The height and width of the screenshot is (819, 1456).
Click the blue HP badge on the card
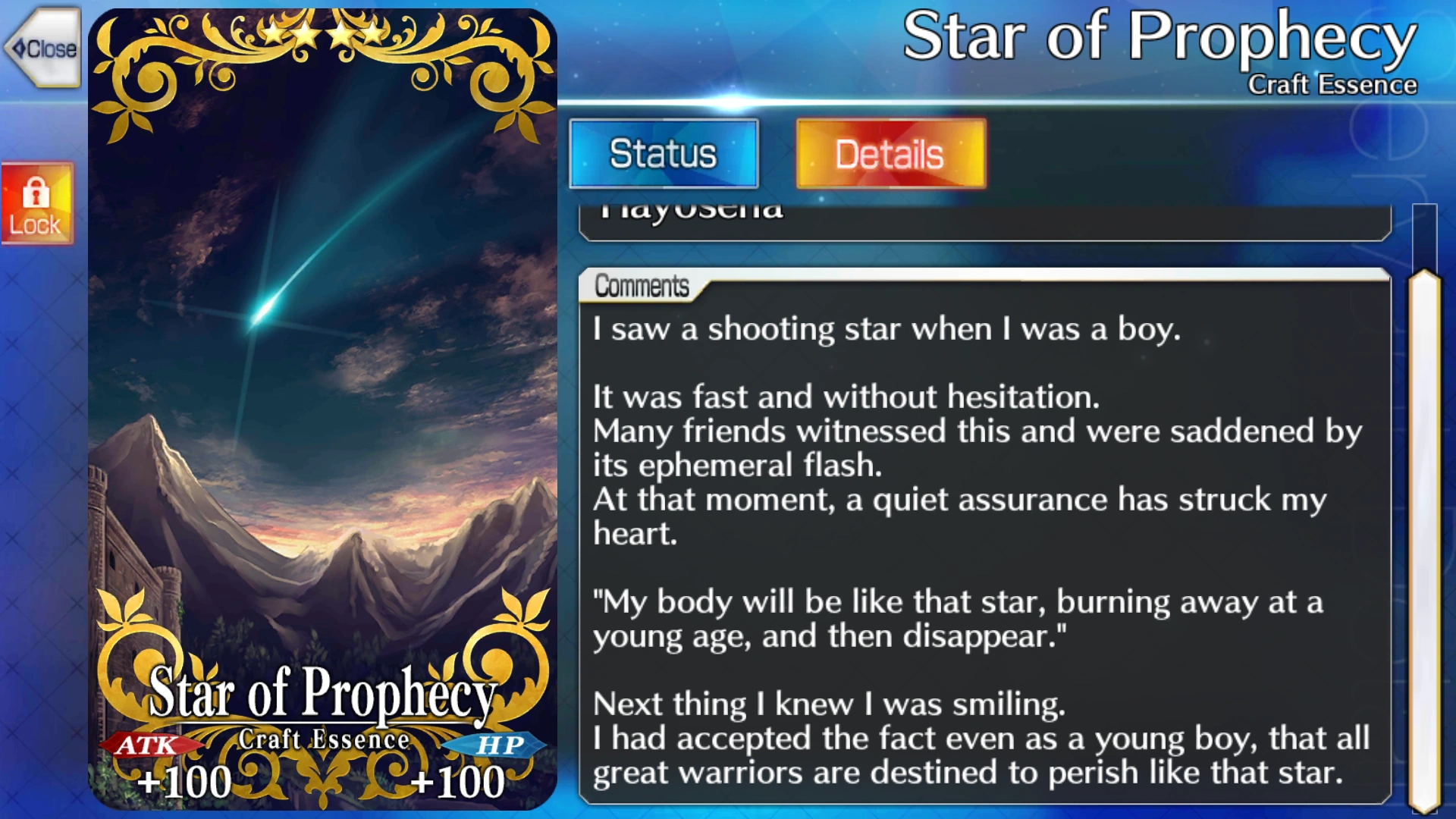[x=498, y=745]
